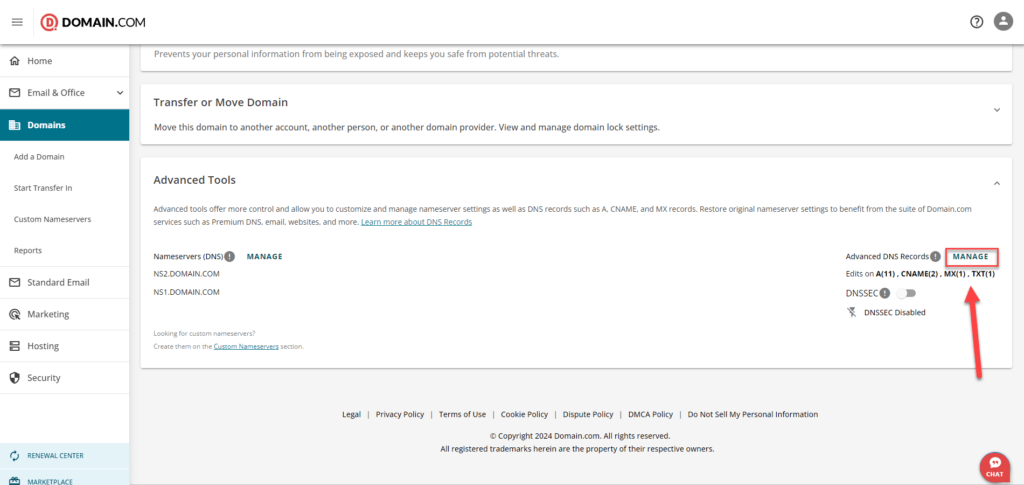Click the help question mark icon
This screenshot has height=485, width=1024.
pos(976,22)
